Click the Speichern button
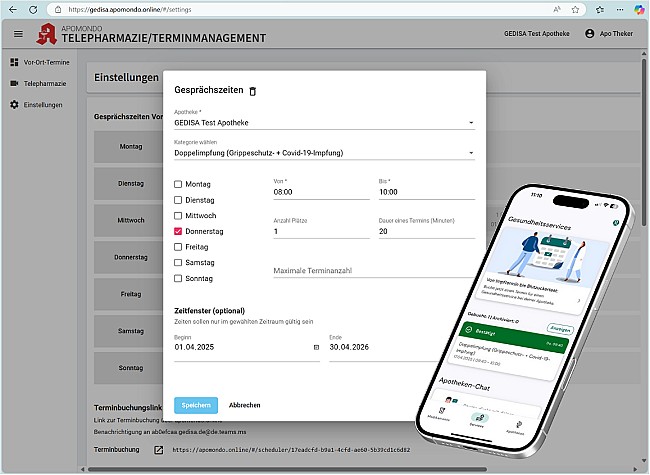 [196, 405]
